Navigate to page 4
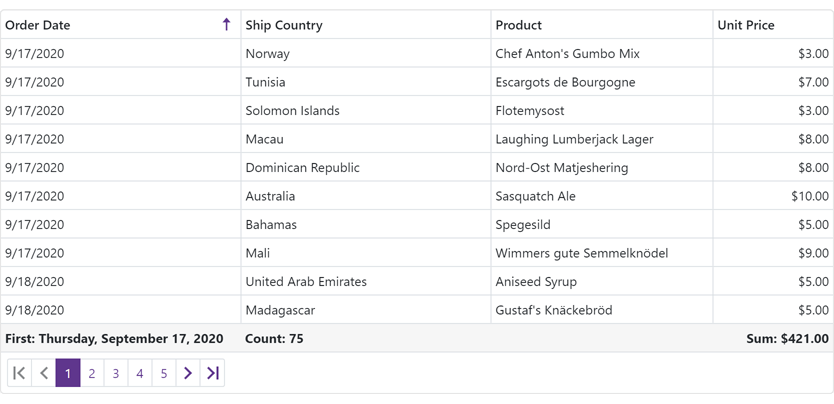Screen dimensions: 834x404 click(140, 373)
